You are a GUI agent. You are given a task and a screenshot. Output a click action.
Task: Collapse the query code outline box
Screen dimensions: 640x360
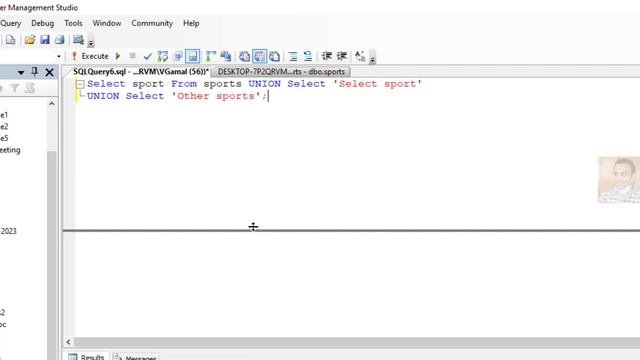(x=80, y=84)
